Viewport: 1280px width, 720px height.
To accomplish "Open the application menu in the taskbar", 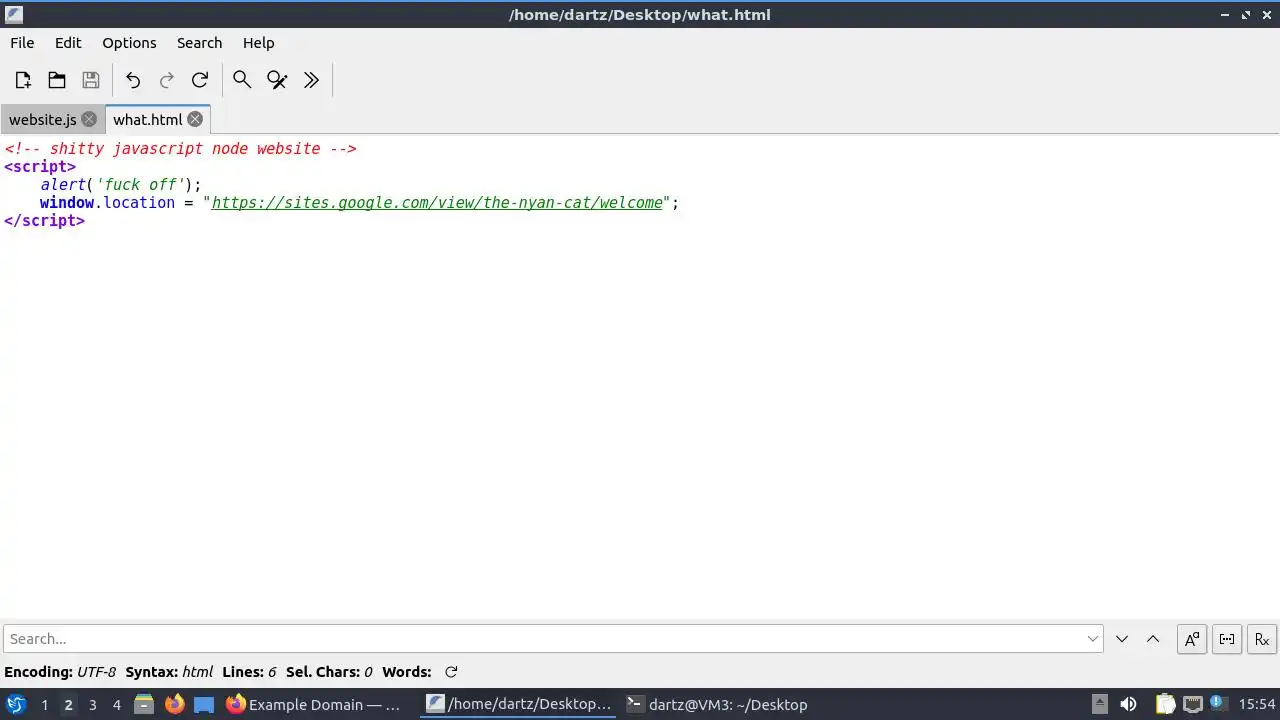I will (16, 704).
